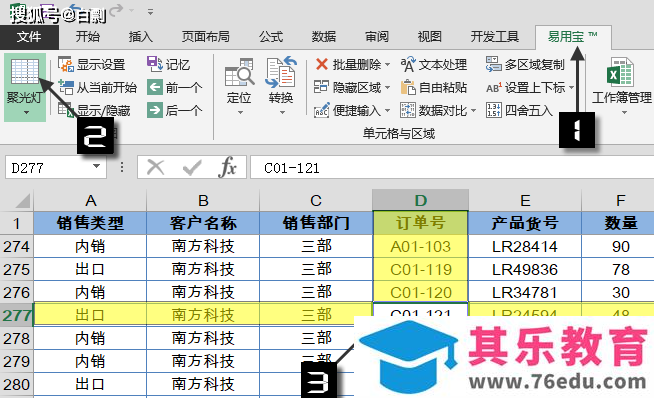The image size is (654, 398).
Task: Click 从当前开始 start from current
Action: click(x=98, y=88)
